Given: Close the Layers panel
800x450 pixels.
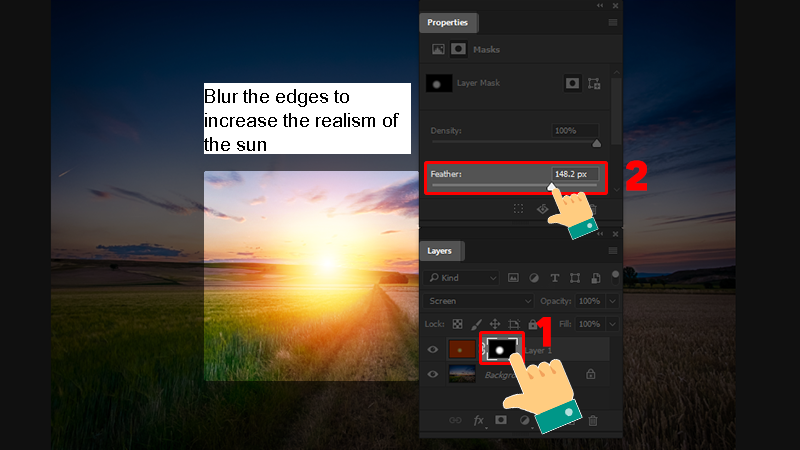Looking at the screenshot, I should (x=615, y=234).
